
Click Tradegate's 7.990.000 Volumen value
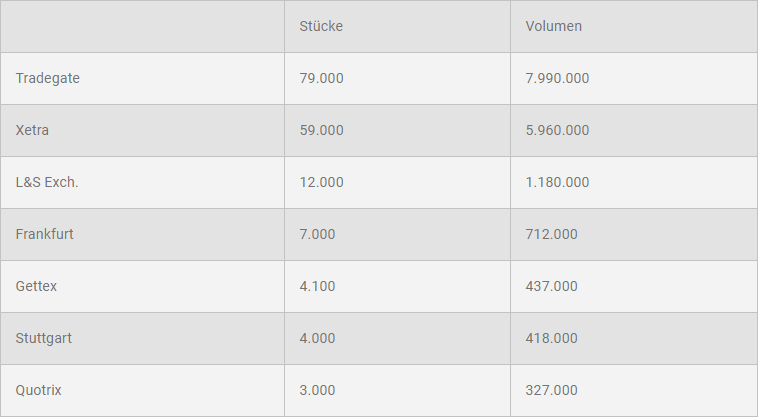[x=557, y=78]
